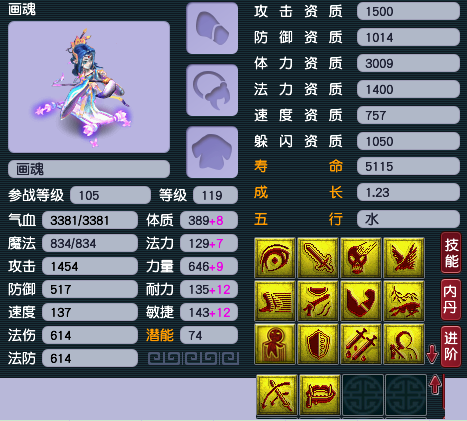Click the 画魂 pet portrait image
This screenshot has height=421, width=467.
tap(89, 87)
